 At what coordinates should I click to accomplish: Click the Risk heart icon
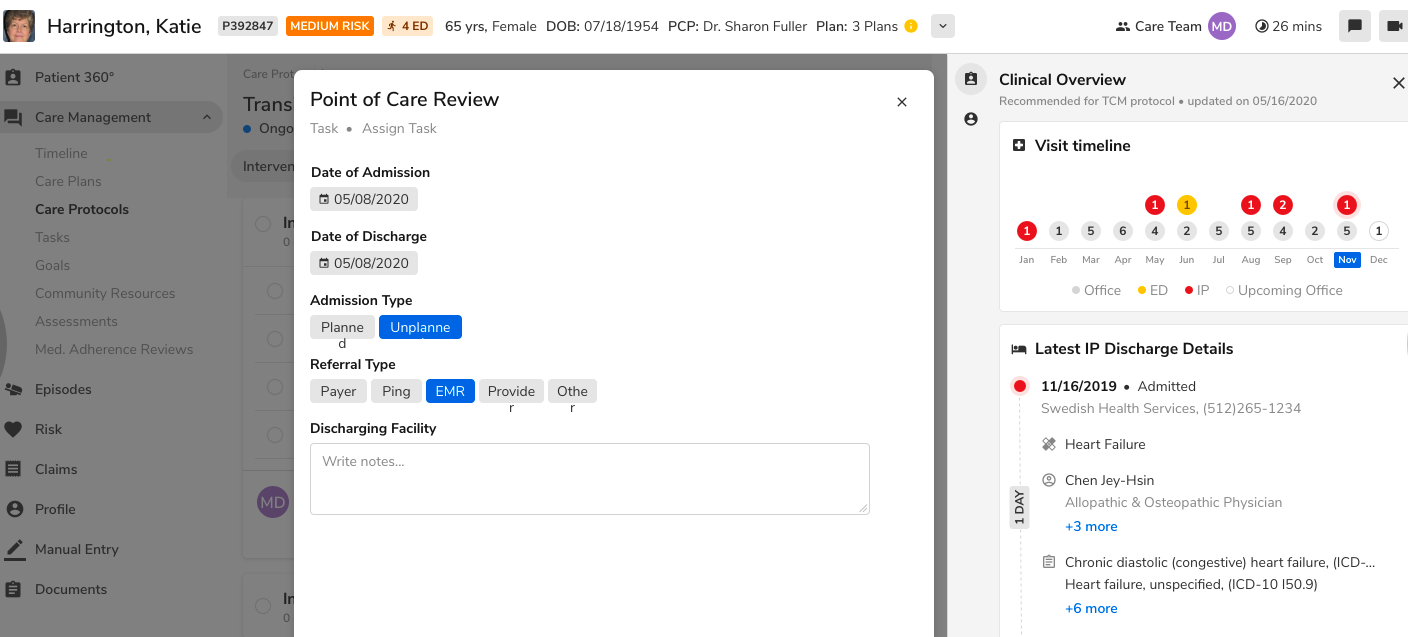14,429
